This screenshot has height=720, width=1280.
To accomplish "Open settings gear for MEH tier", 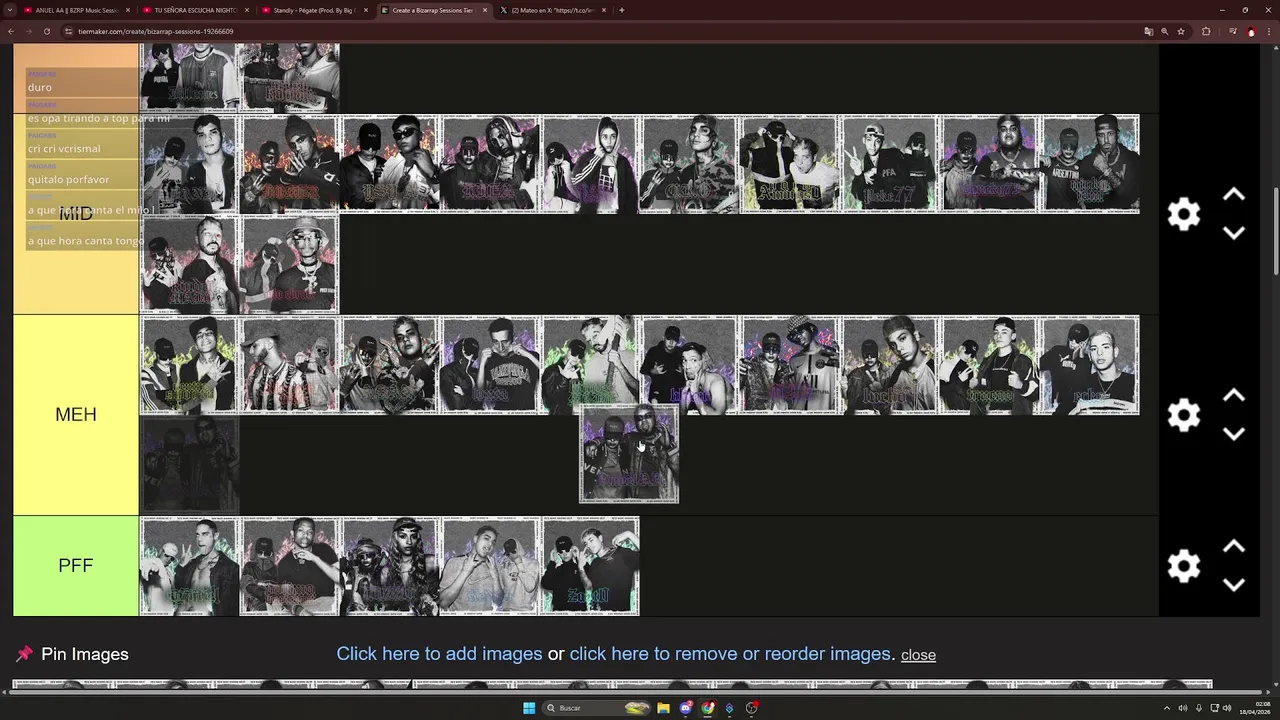I will pos(1184,415).
